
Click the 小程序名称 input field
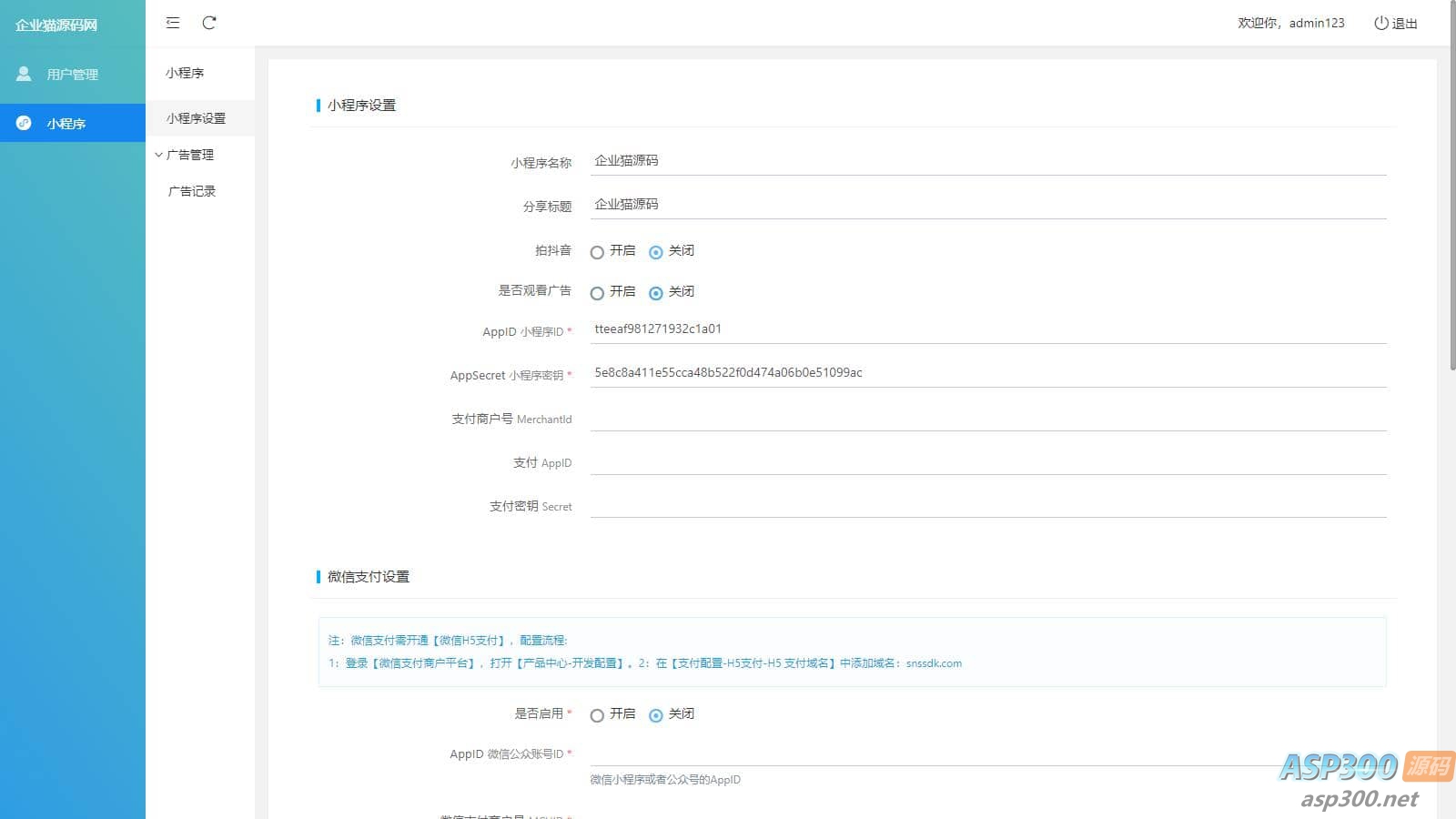point(987,161)
